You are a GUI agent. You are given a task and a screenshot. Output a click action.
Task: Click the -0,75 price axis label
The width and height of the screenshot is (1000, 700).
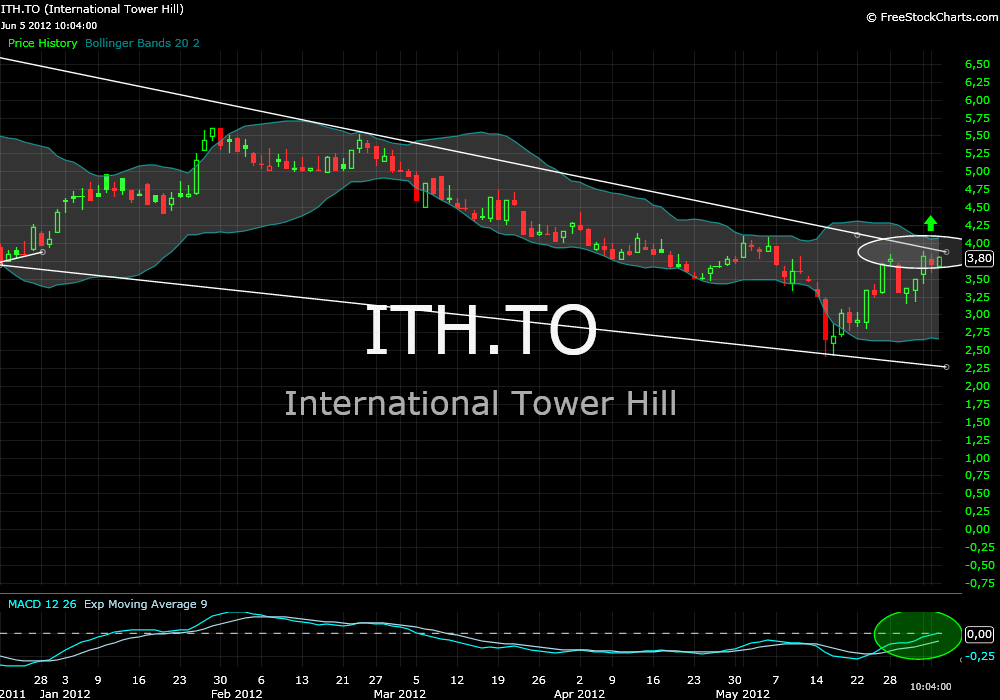tap(980, 583)
